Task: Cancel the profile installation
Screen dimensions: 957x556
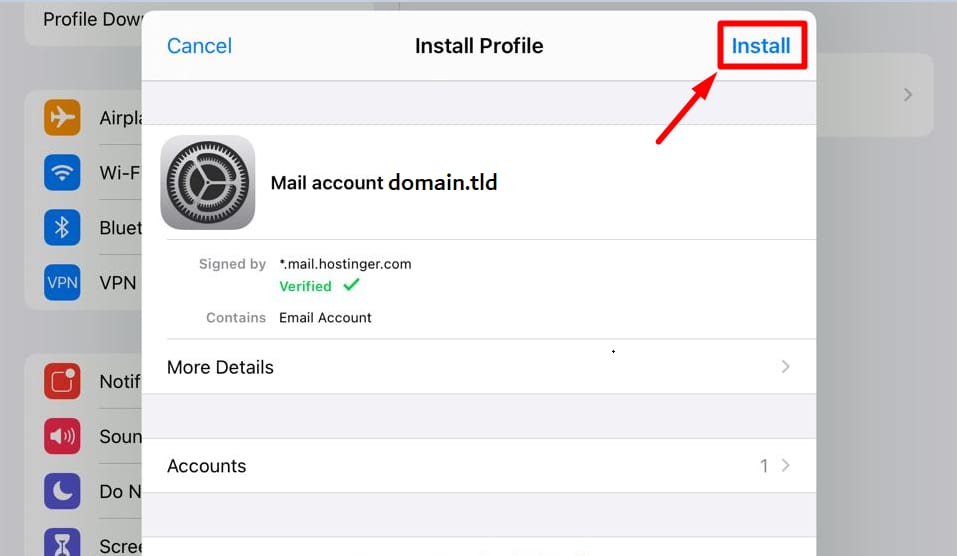Action: pyautogui.click(x=199, y=46)
